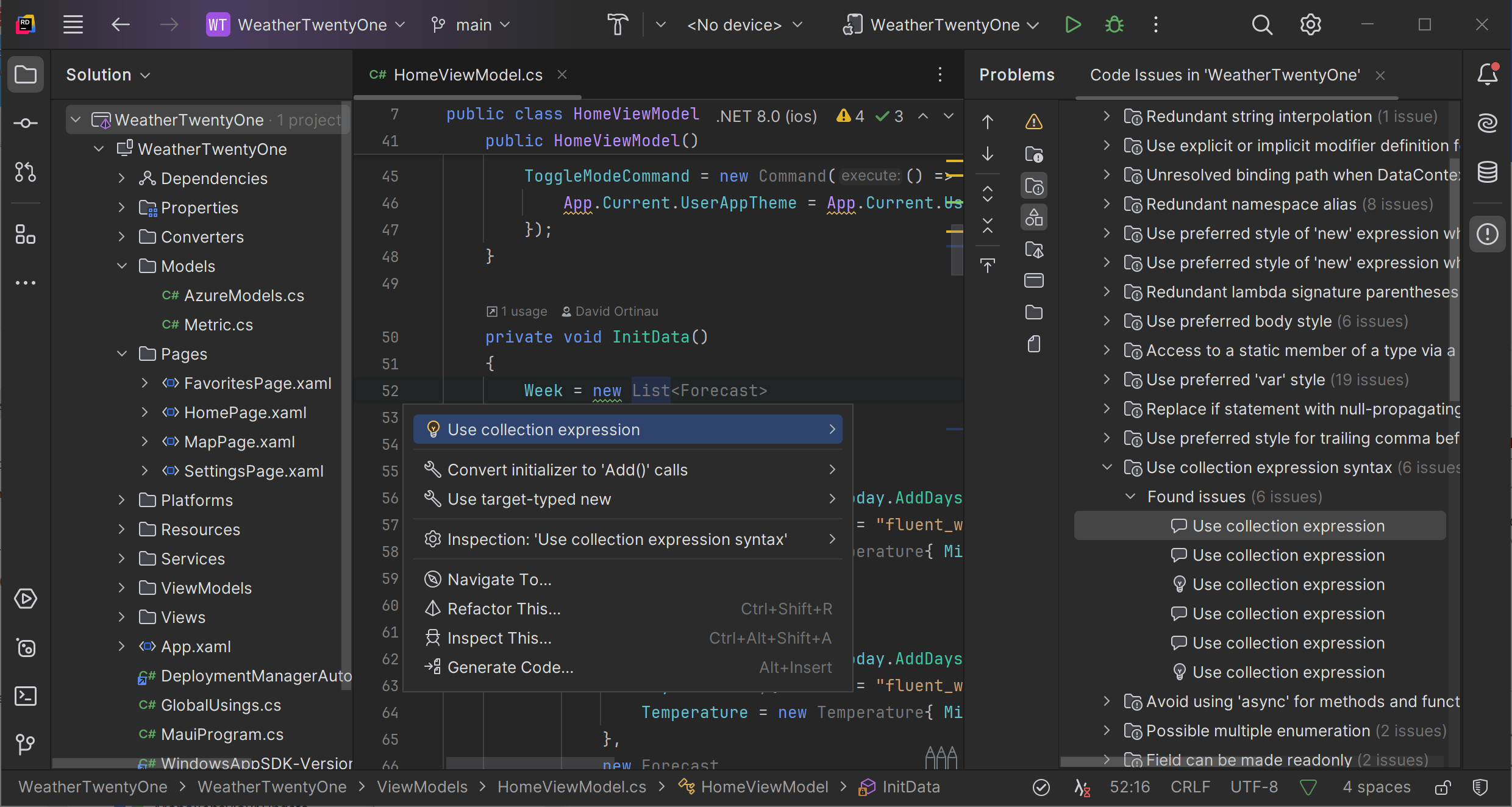Expand the Converters folder
1512x807 pixels.
121,237
